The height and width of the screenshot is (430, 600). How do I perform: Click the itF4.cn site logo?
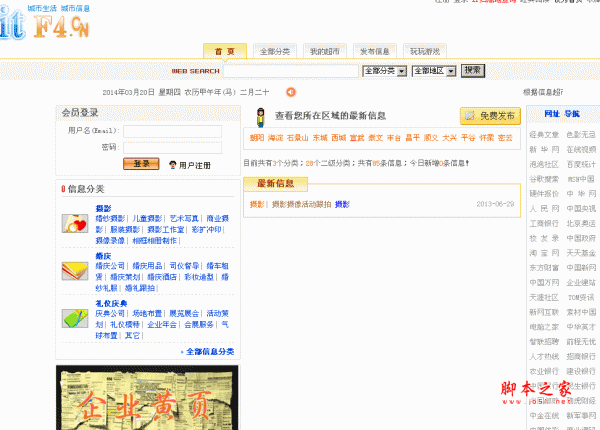pyautogui.click(x=45, y=24)
